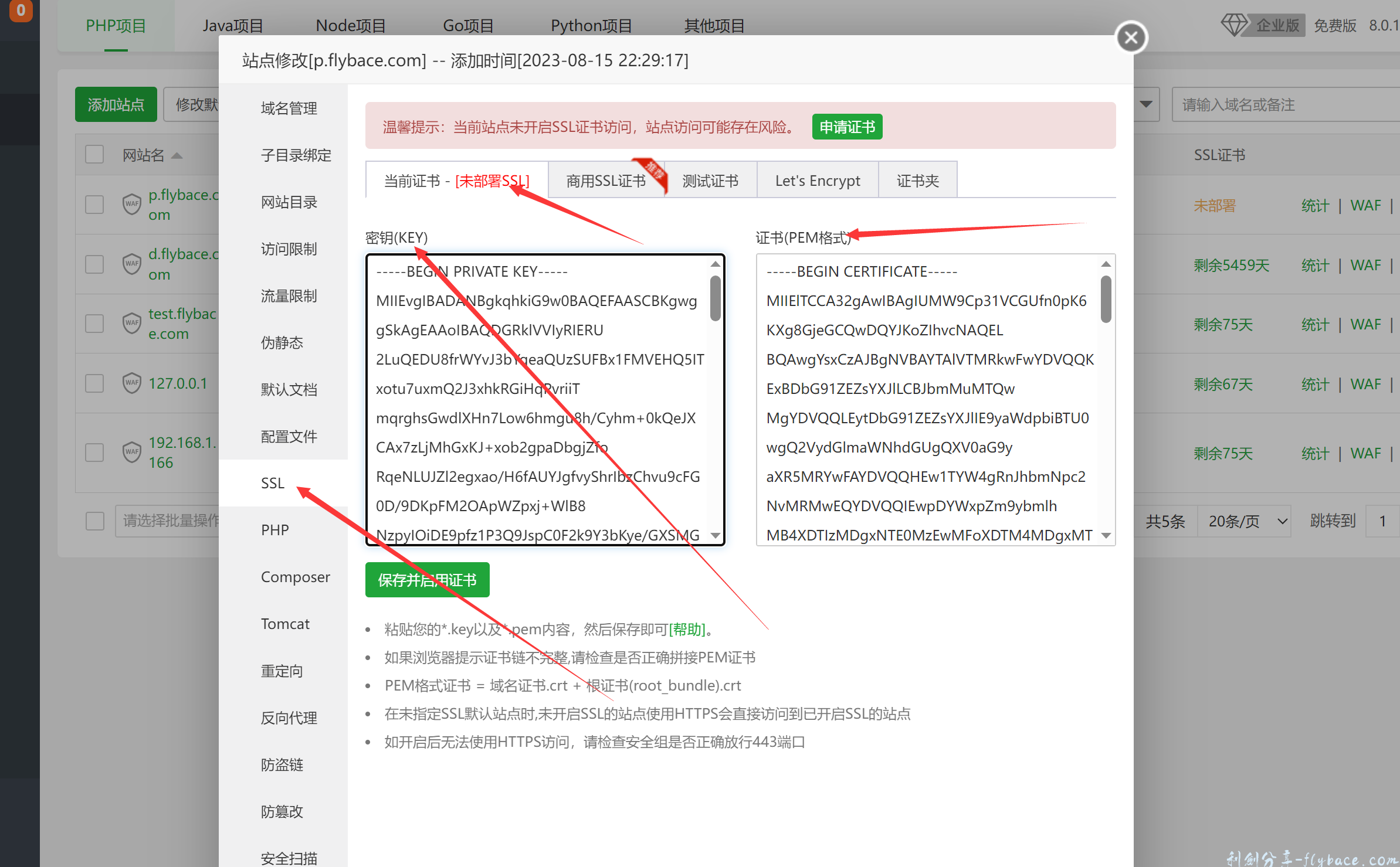Click WAF shield icon beside 127.0.0.1
The height and width of the screenshot is (867, 1400).
click(x=132, y=383)
